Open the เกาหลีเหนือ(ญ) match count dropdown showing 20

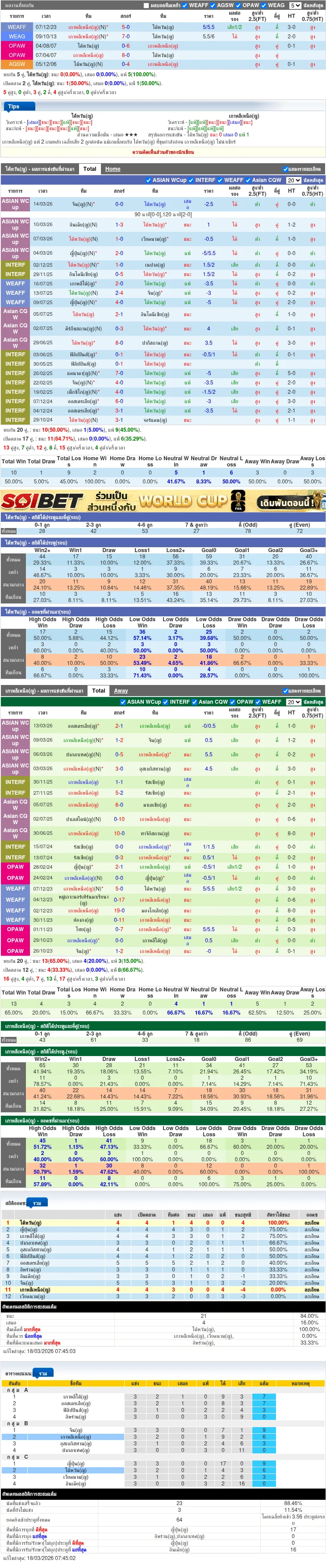coord(293,702)
